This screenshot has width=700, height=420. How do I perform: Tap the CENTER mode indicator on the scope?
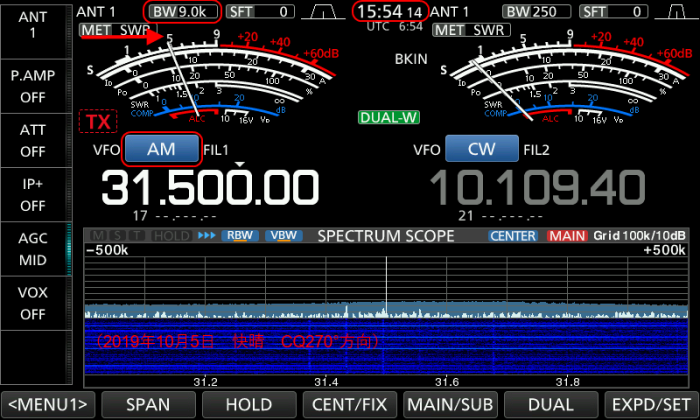pyautogui.click(x=513, y=236)
